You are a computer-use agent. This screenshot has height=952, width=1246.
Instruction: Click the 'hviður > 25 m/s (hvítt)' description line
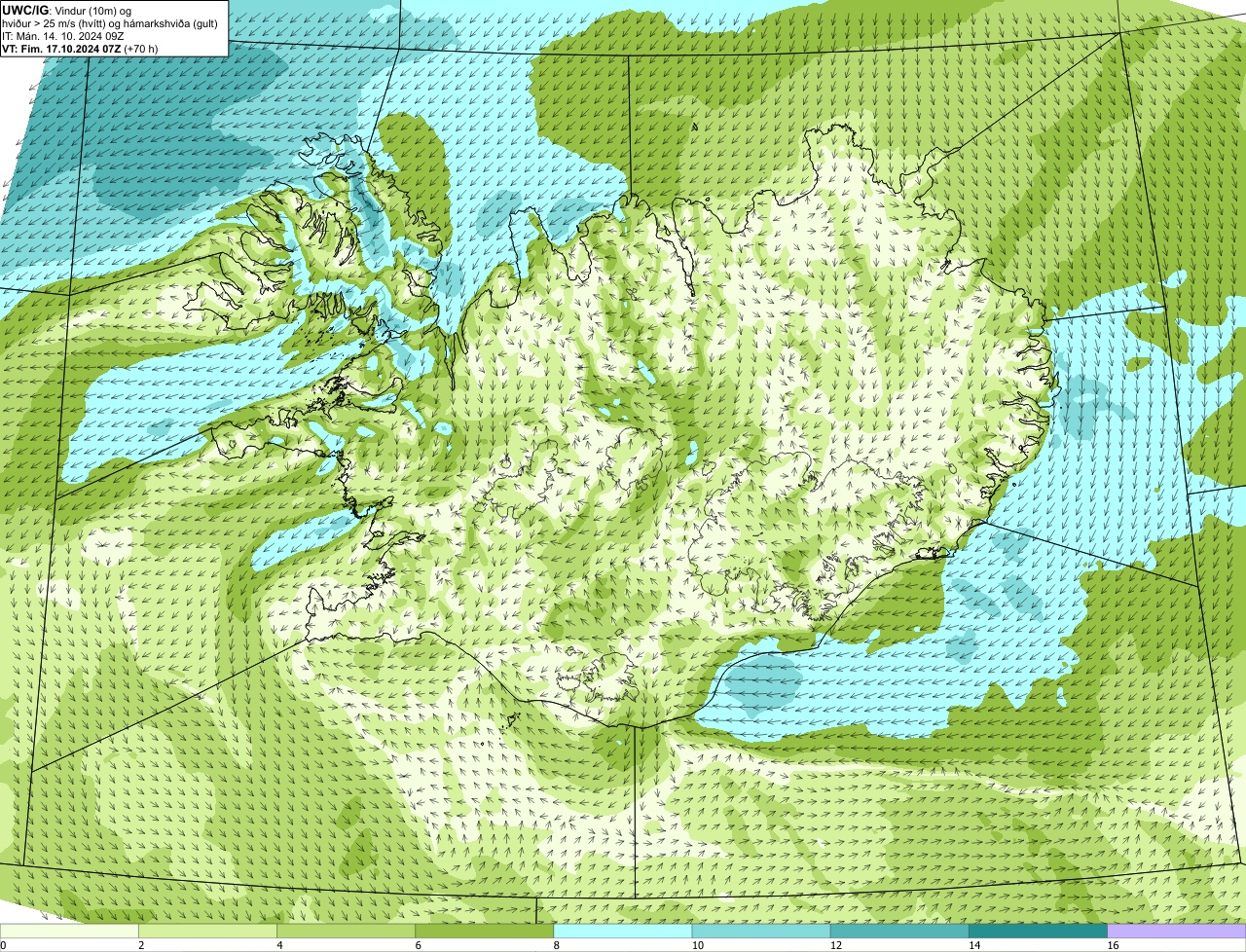(110, 22)
